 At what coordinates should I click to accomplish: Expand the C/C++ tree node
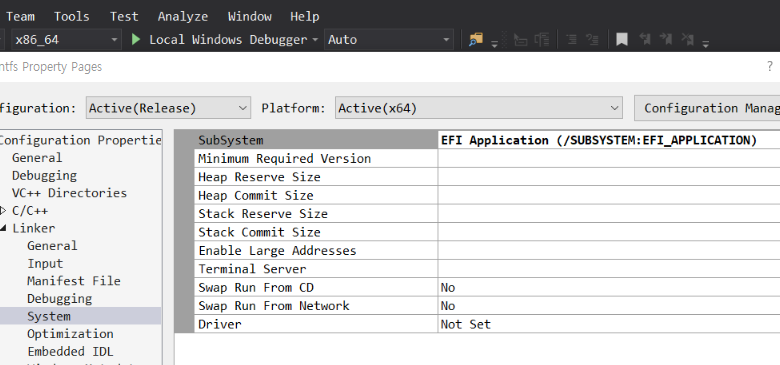coord(3,210)
